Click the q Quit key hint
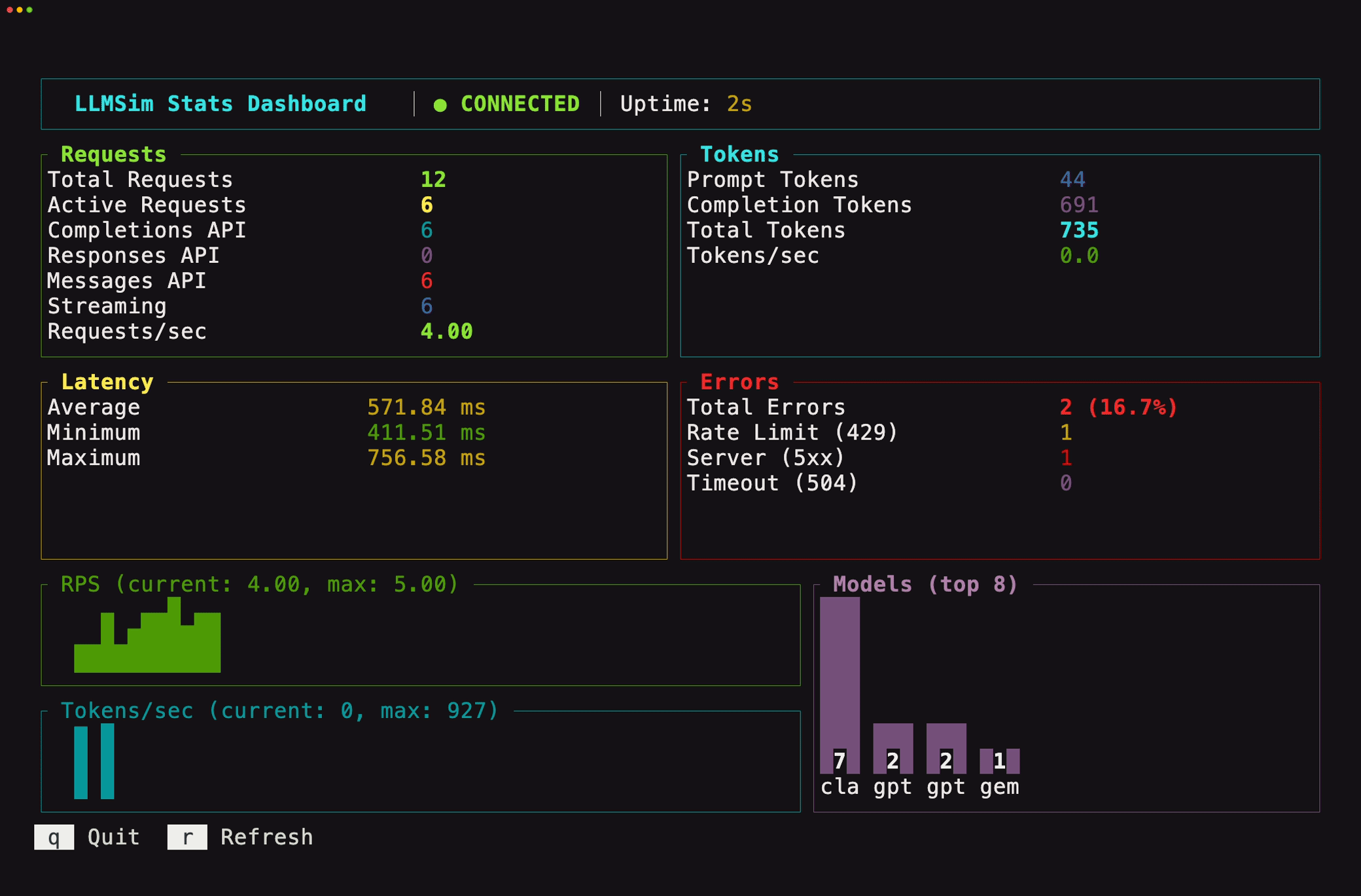The height and width of the screenshot is (896, 1361). click(87, 837)
